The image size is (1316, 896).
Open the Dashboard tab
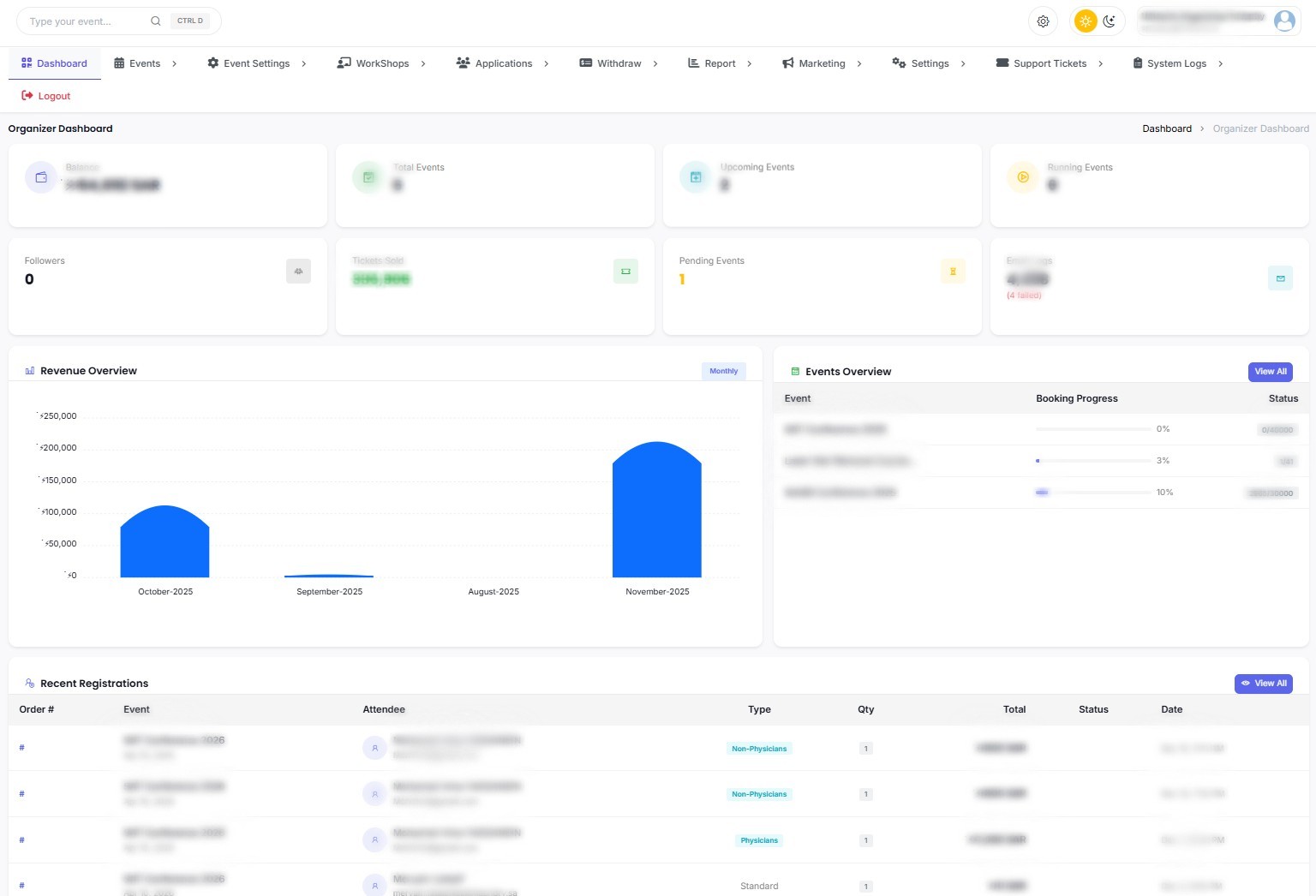point(55,63)
